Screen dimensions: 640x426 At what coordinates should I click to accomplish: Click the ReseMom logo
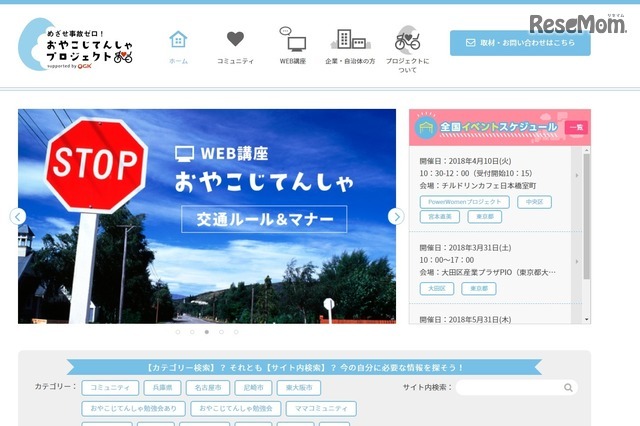point(577,24)
